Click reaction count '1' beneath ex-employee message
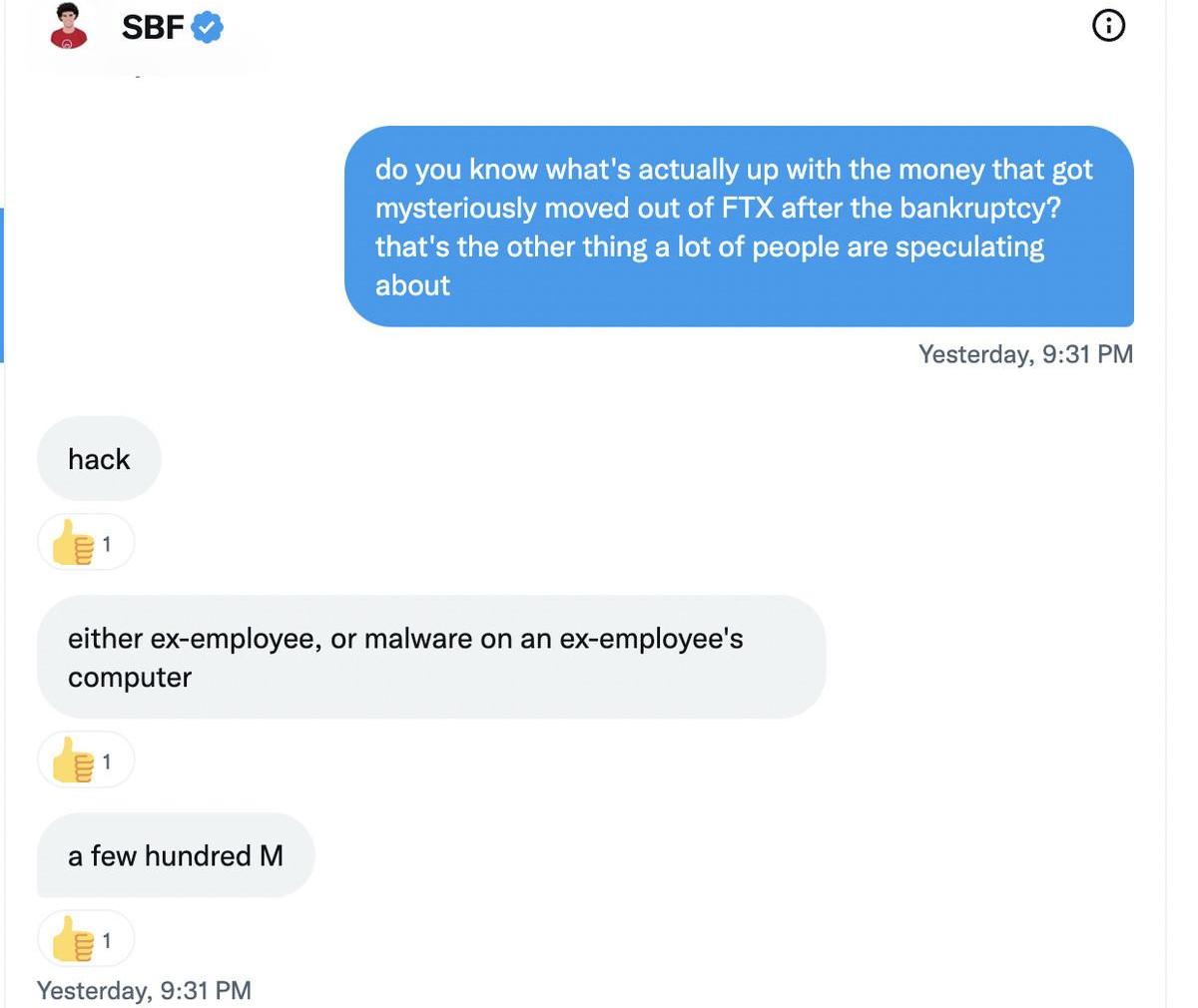This screenshot has width=1198, height=1008. (107, 761)
